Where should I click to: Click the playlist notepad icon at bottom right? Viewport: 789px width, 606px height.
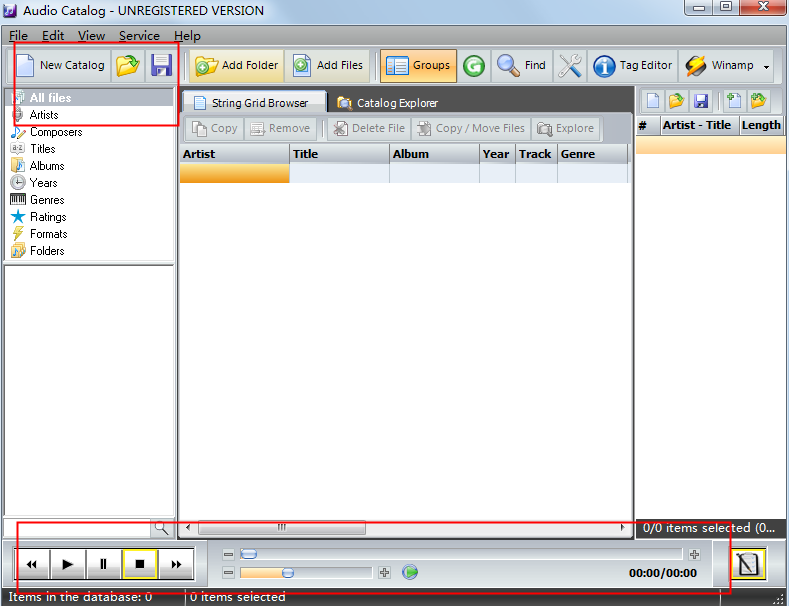click(x=748, y=564)
